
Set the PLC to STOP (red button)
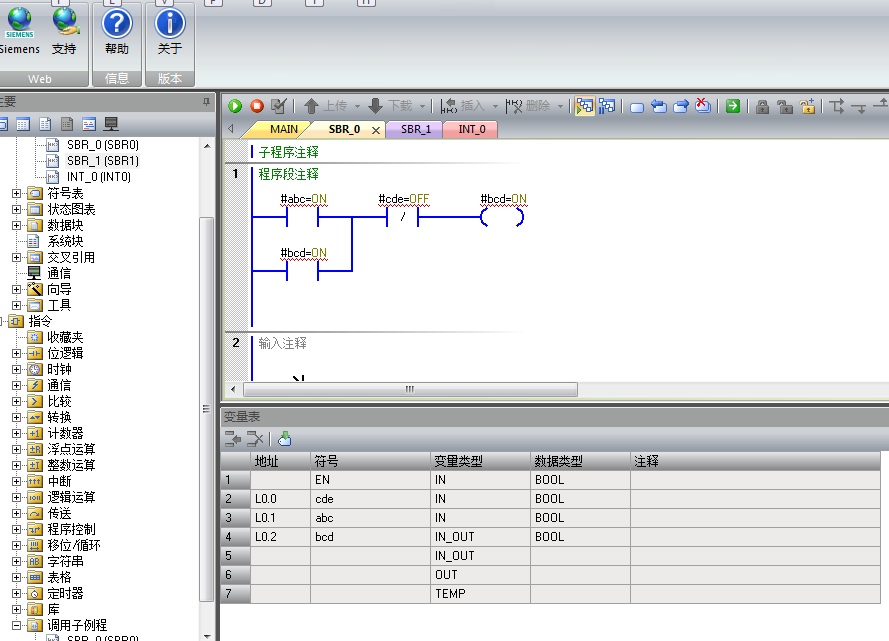257,106
